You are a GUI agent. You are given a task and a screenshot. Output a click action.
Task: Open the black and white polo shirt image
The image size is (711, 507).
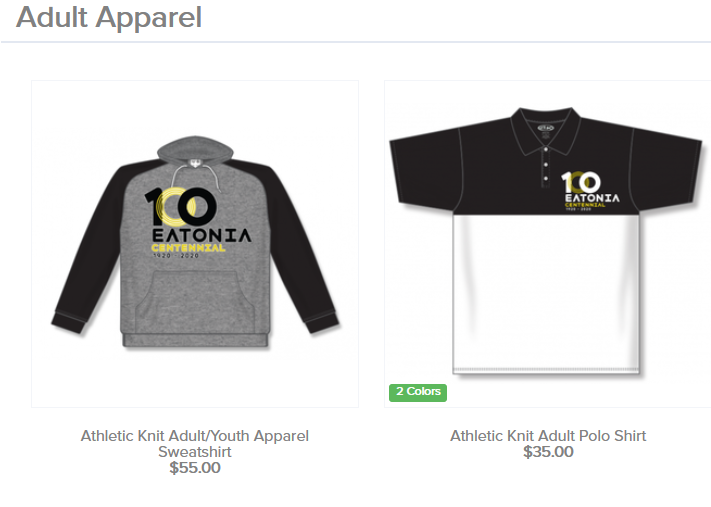(548, 244)
